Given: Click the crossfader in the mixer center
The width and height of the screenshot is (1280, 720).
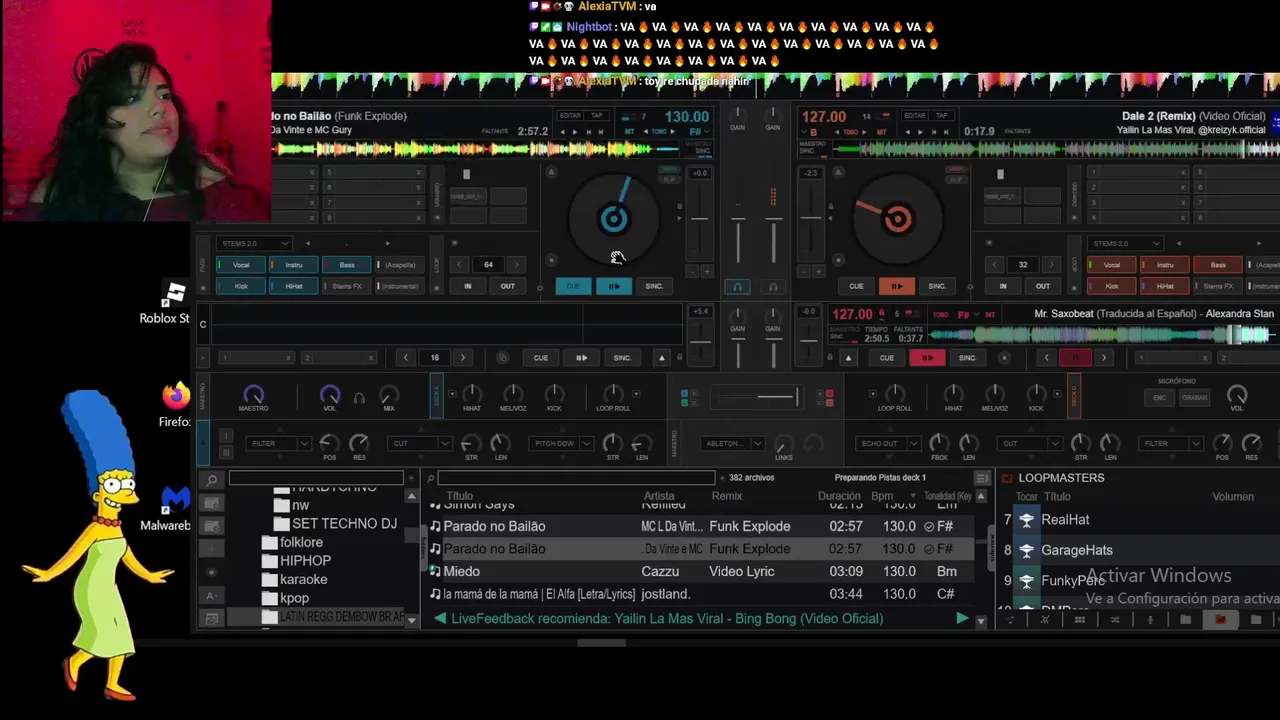Looking at the screenshot, I should coord(757,397).
